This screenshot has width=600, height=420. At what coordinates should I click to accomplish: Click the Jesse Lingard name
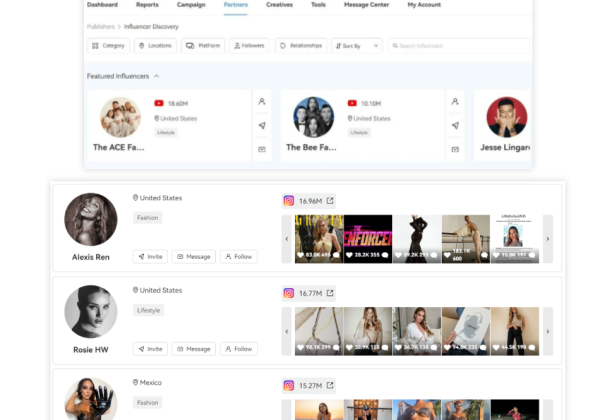pyautogui.click(x=505, y=147)
